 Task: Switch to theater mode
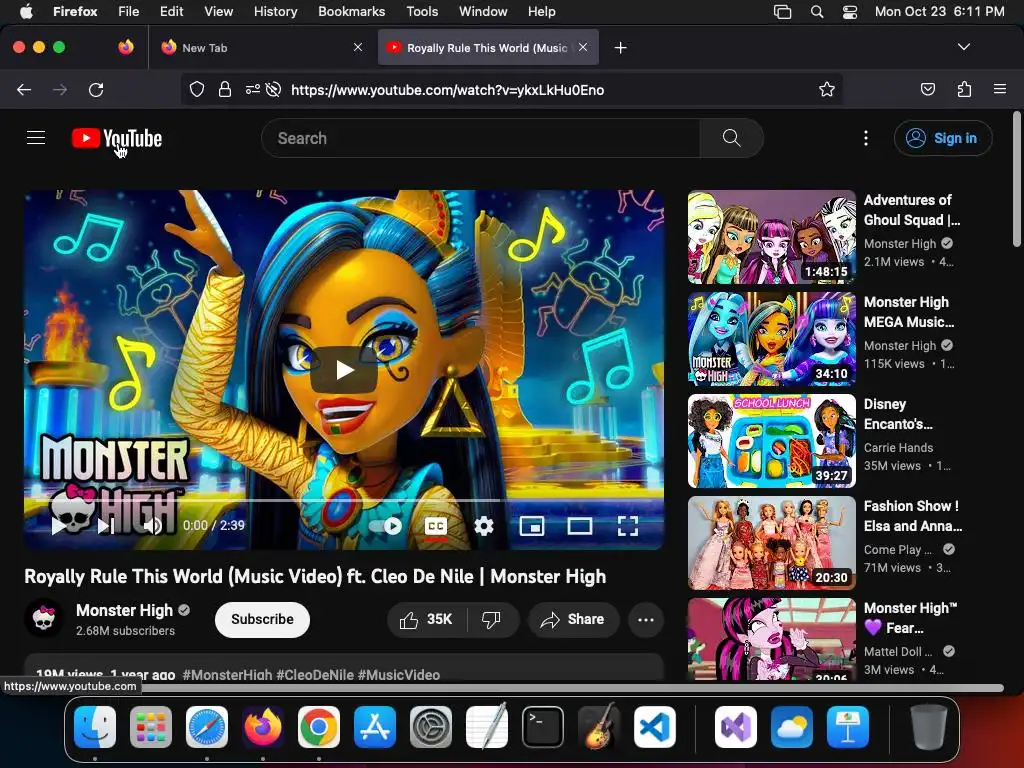(x=579, y=526)
